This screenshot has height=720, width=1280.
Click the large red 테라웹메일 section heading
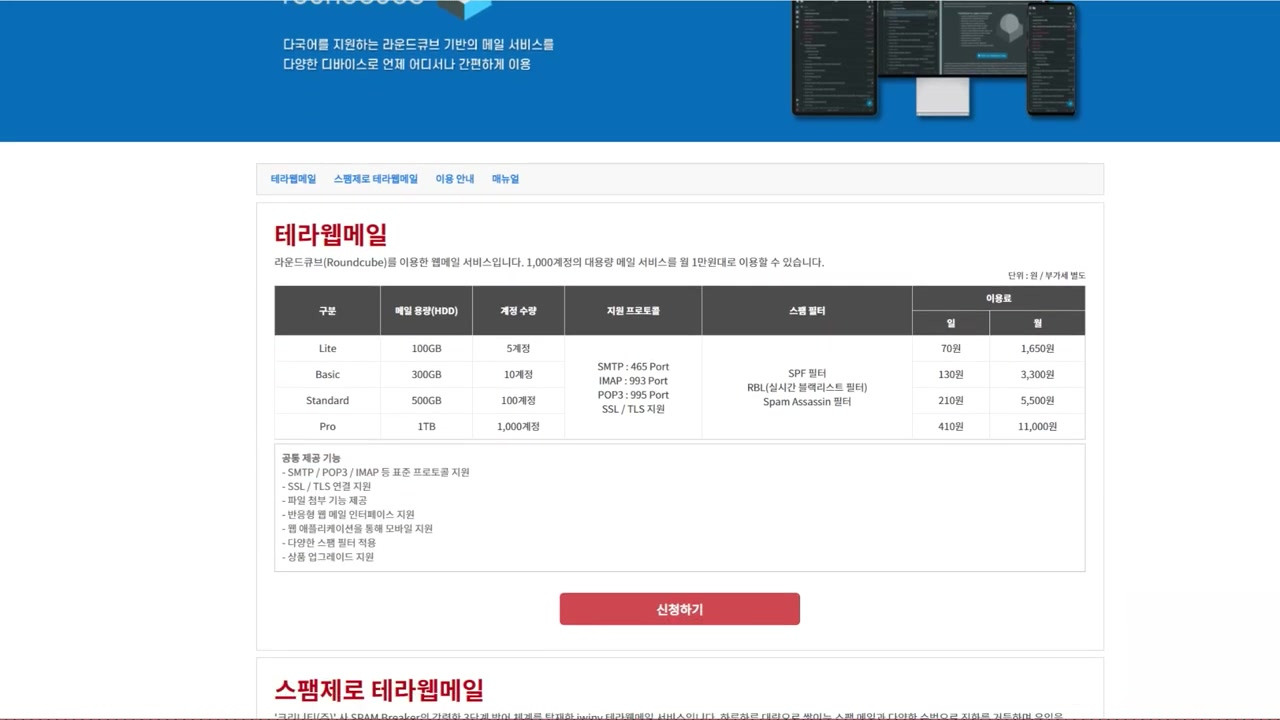tap(331, 235)
